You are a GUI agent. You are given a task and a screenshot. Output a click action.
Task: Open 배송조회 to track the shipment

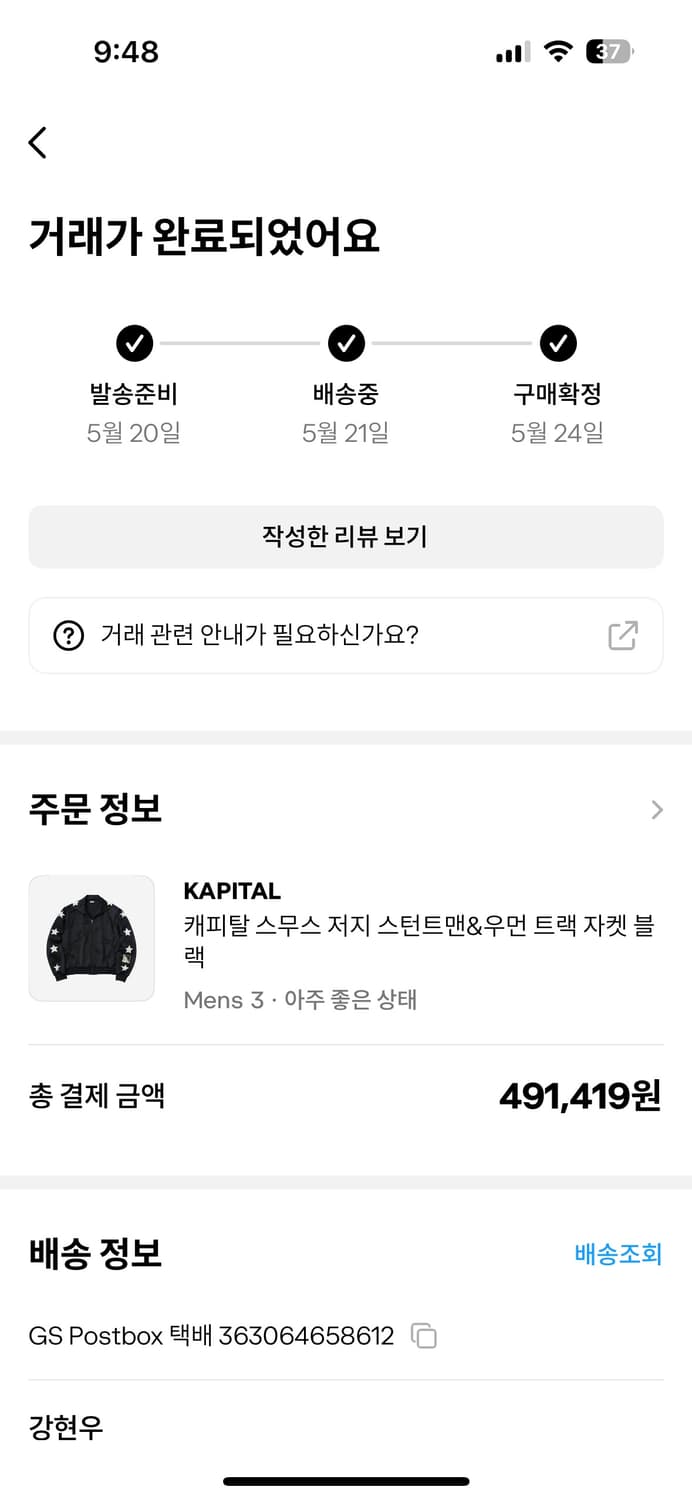pyautogui.click(x=619, y=1254)
